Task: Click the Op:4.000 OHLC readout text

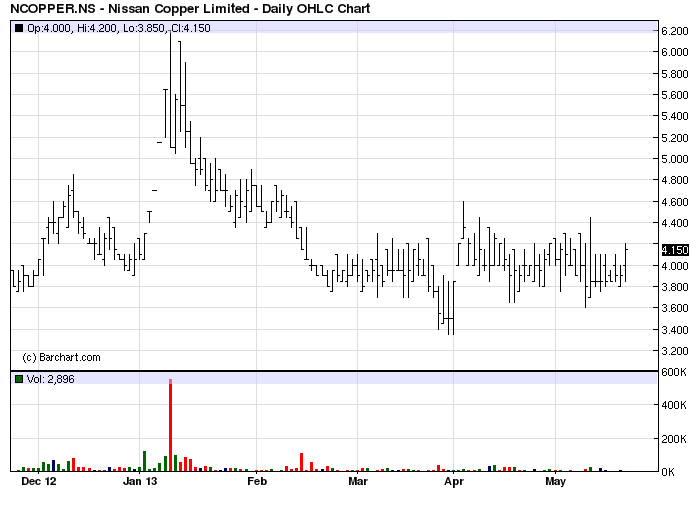Action: (x=49, y=28)
